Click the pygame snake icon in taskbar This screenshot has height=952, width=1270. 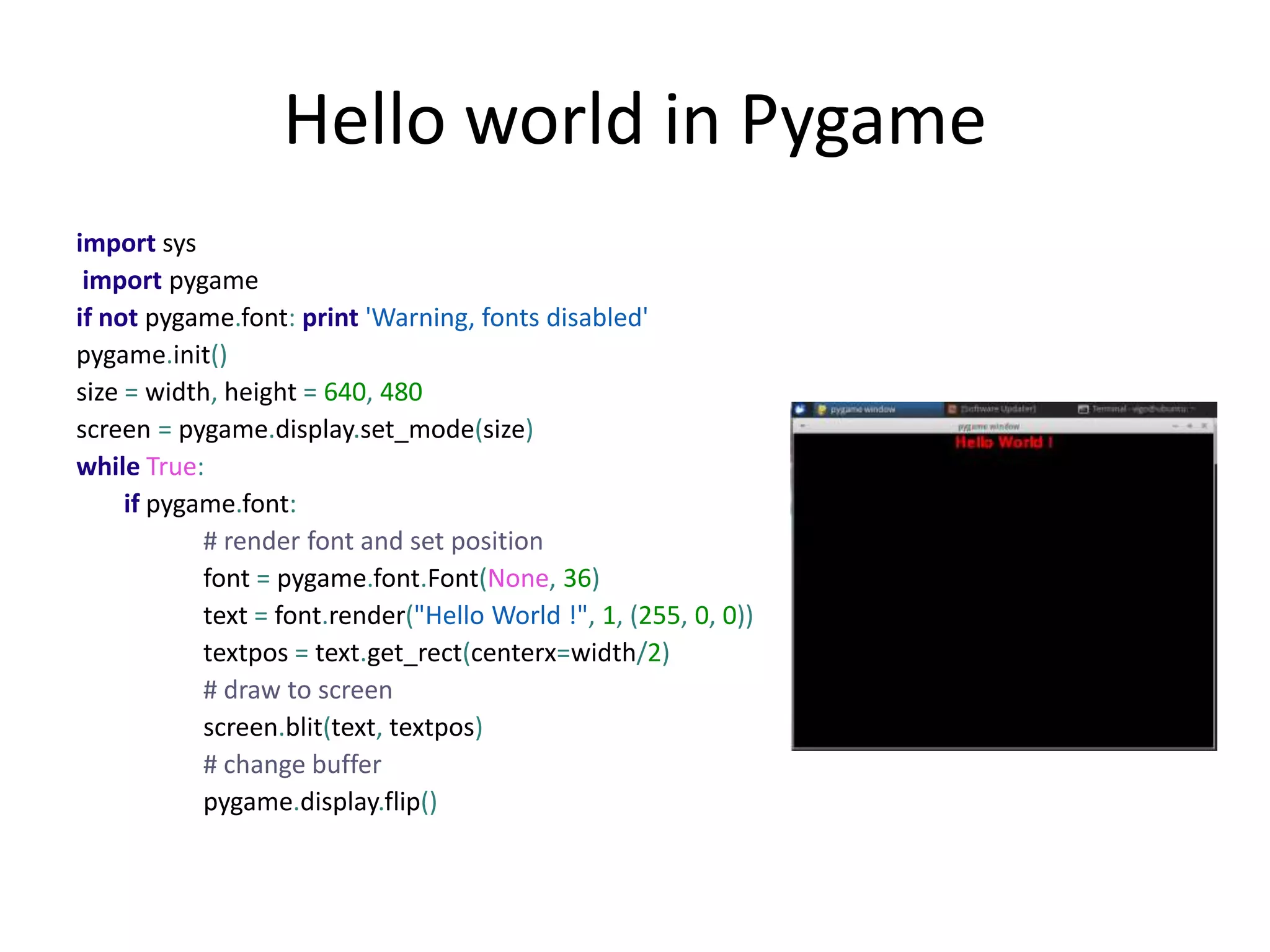click(x=822, y=410)
